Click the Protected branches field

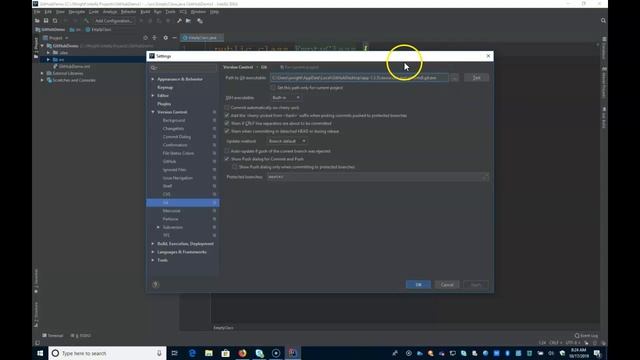(x=378, y=177)
